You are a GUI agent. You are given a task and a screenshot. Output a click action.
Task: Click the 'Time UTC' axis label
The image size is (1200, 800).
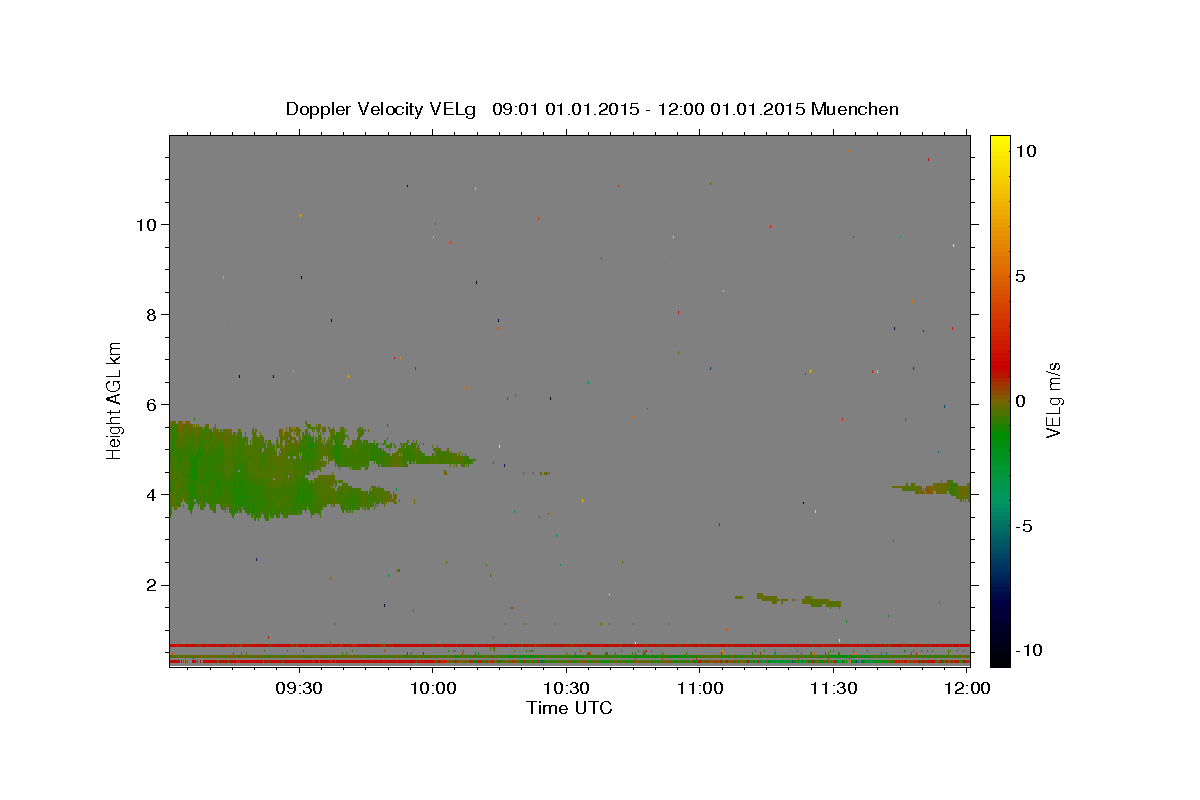coord(569,708)
